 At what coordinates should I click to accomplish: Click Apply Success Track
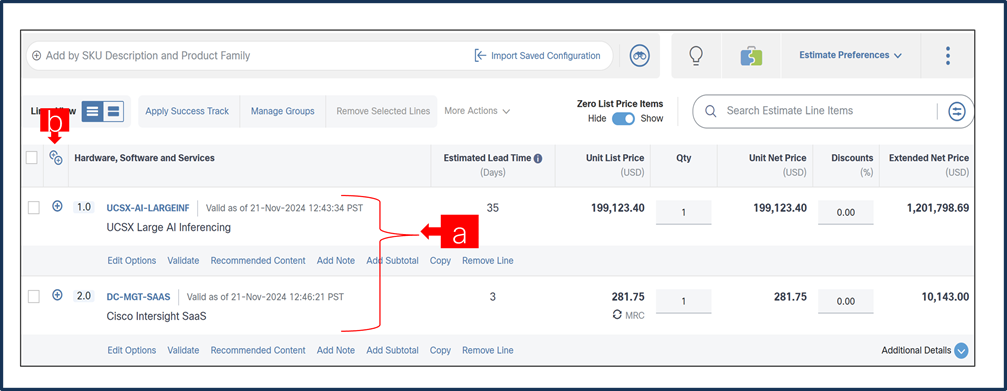point(187,111)
